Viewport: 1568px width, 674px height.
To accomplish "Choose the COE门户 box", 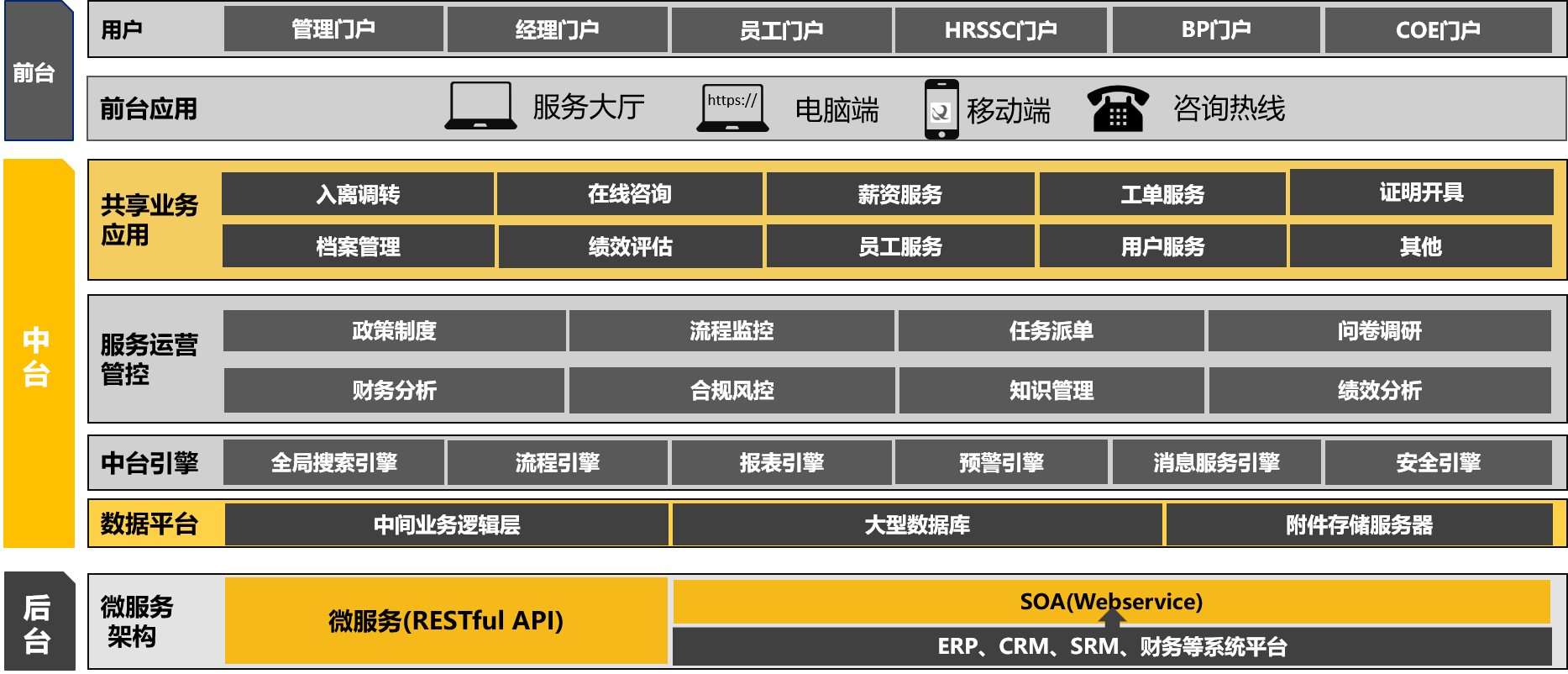I will point(1438,30).
